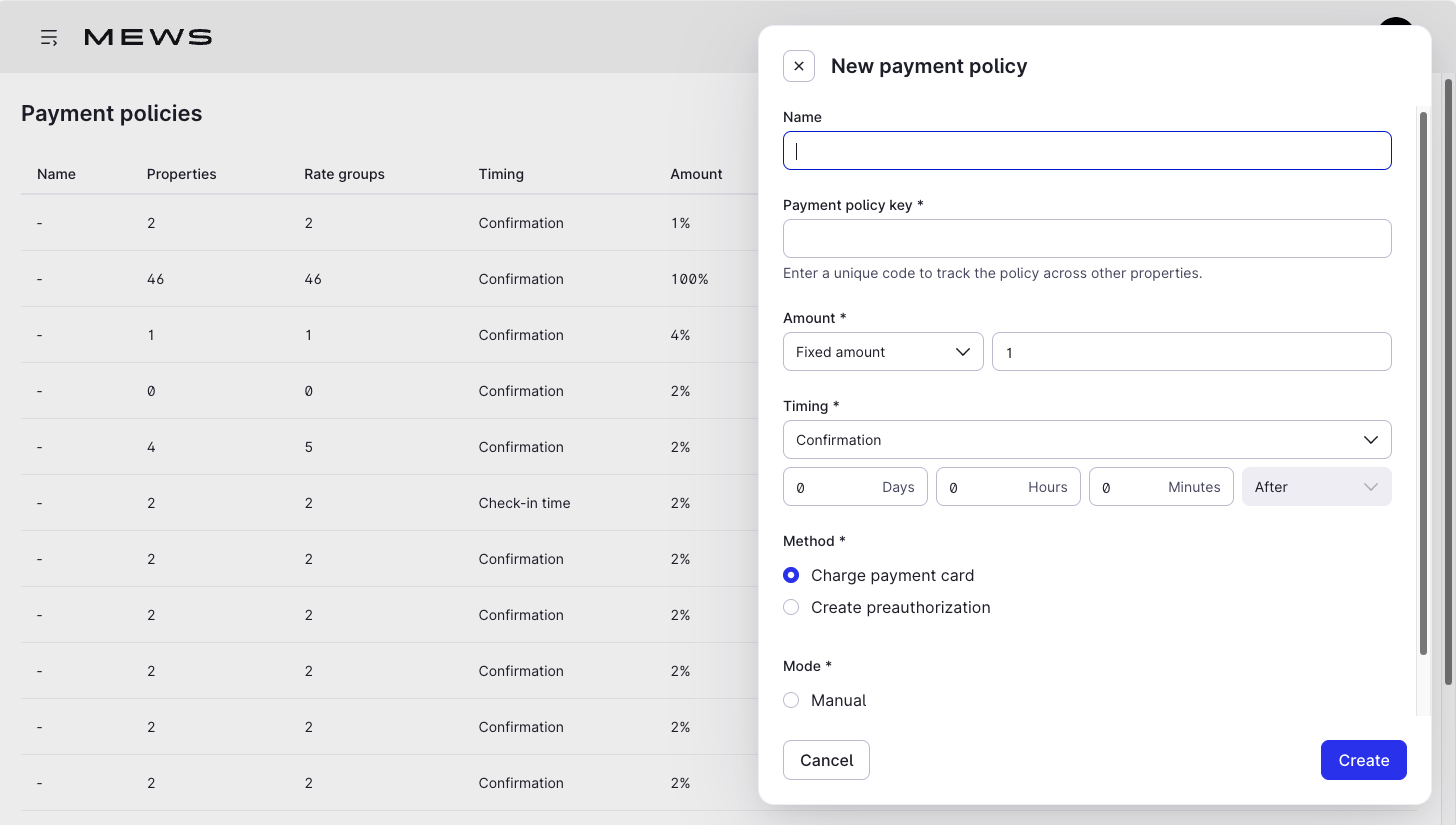Click the 46 properties cell
The width and height of the screenshot is (1456, 825).
(x=155, y=279)
